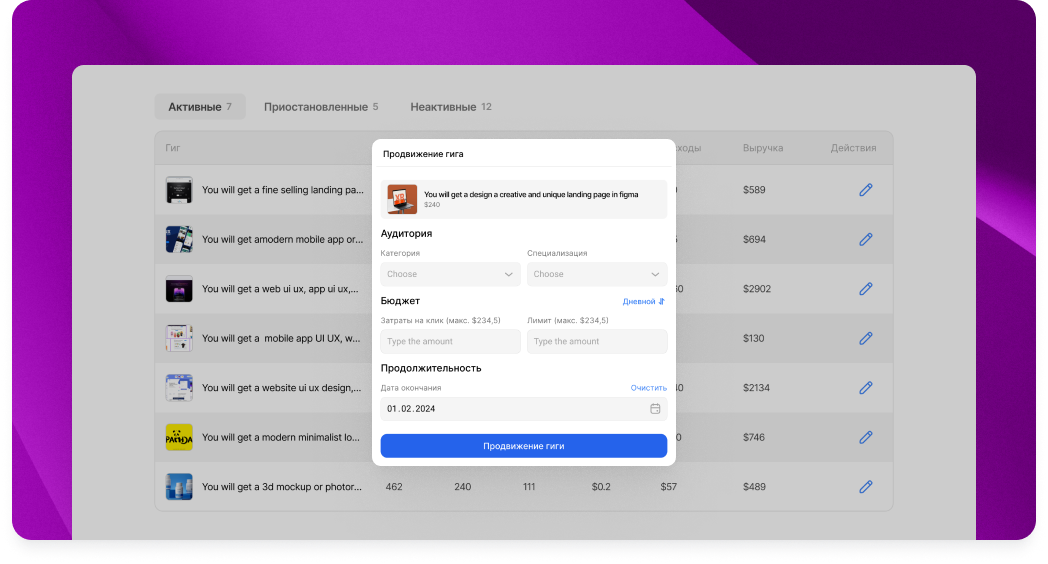Click the Очистить link to clear date

click(x=648, y=388)
